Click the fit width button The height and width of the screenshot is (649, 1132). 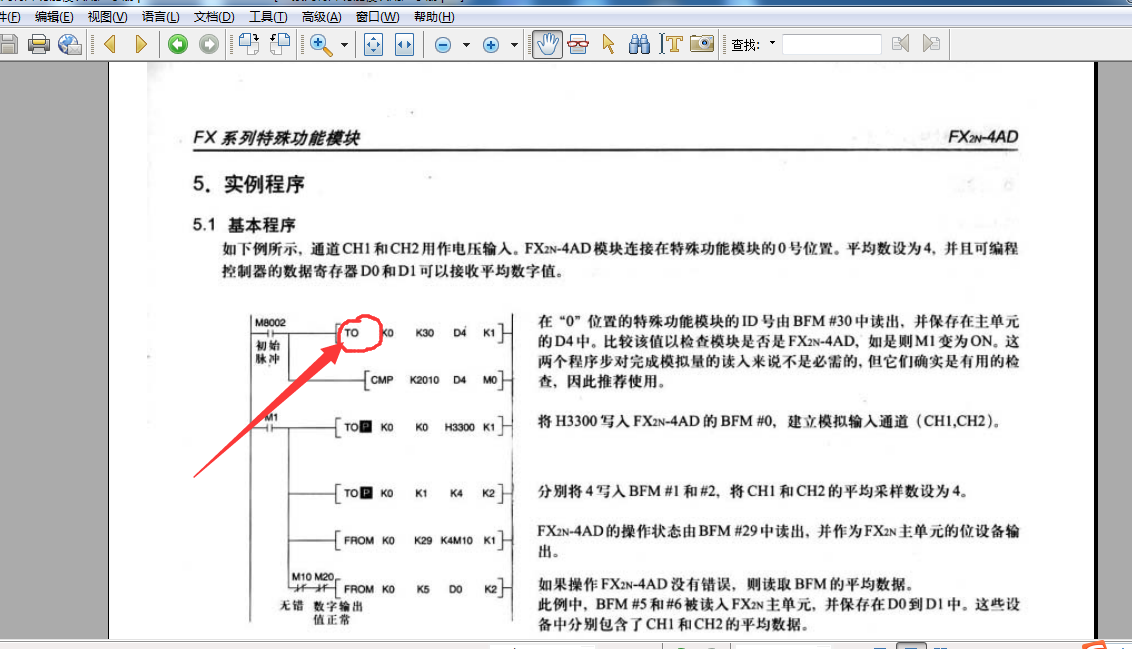(404, 45)
